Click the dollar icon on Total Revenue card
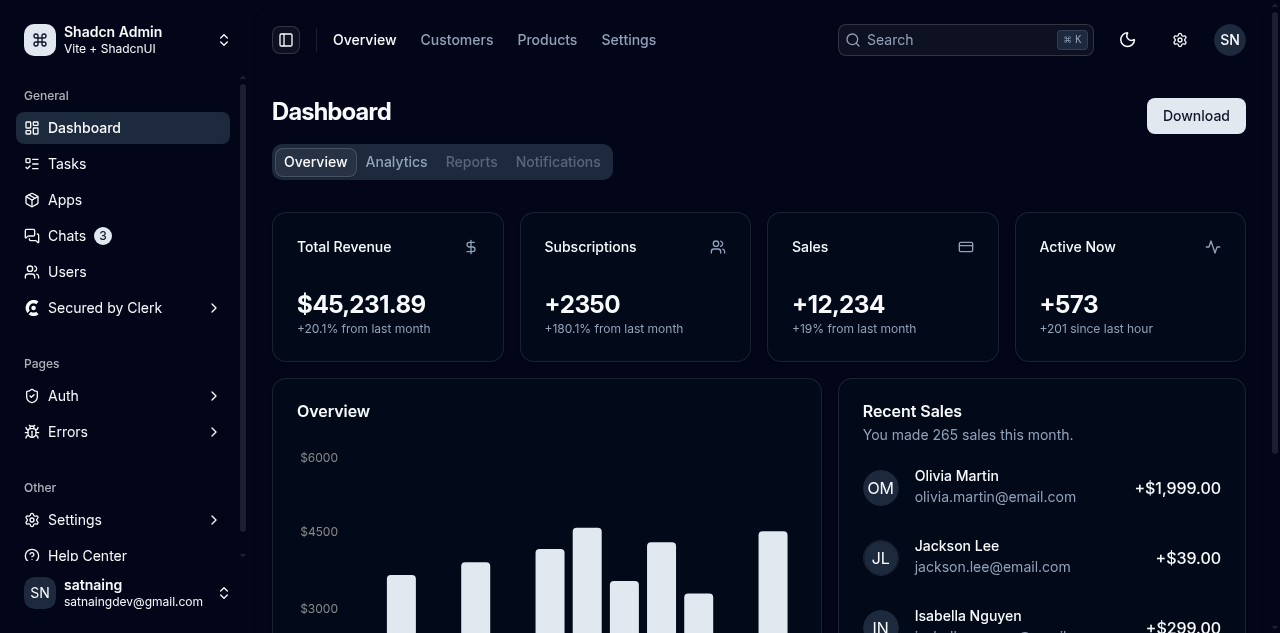Image resolution: width=1280 pixels, height=633 pixels. [471, 247]
